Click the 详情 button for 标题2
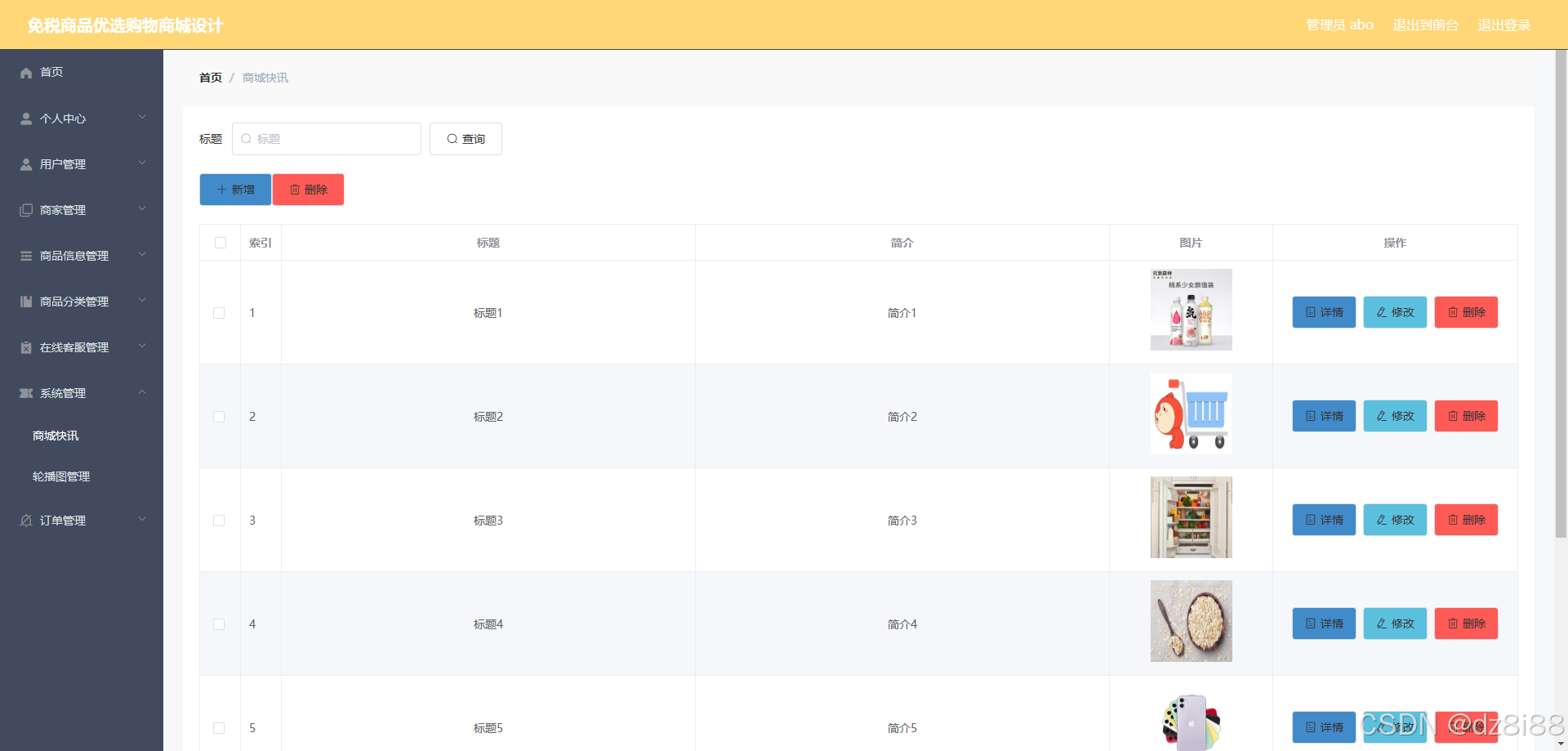Image resolution: width=1568 pixels, height=751 pixels. pos(1323,415)
